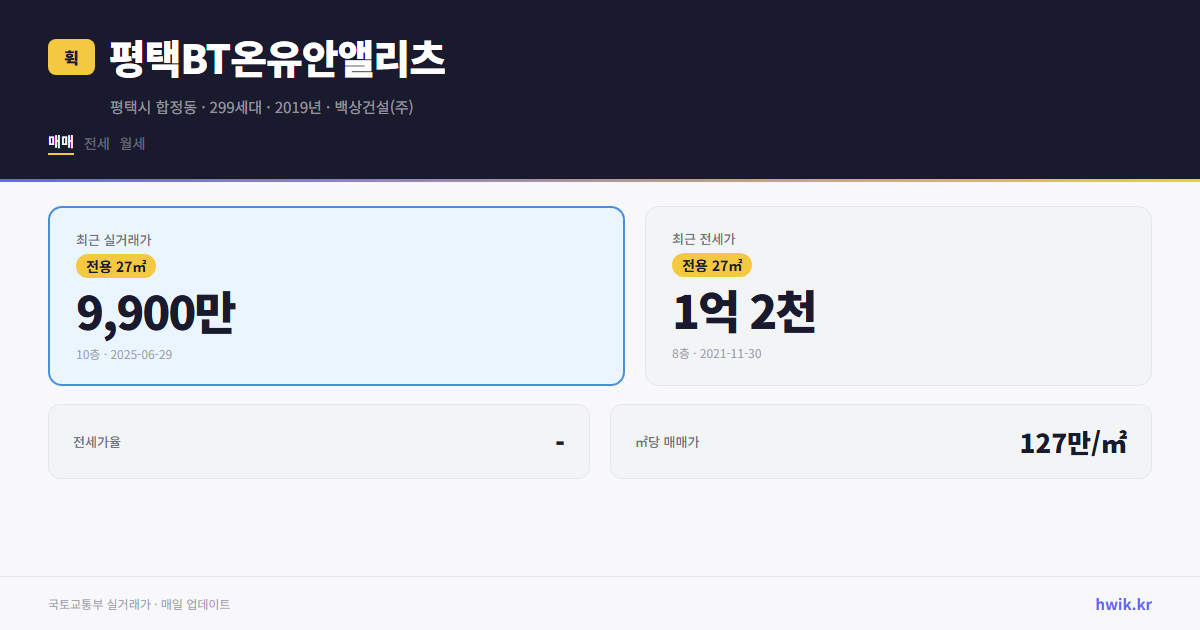
Task: Click the 8층 · 2021-11-30 detail text
Action: [x=715, y=353]
